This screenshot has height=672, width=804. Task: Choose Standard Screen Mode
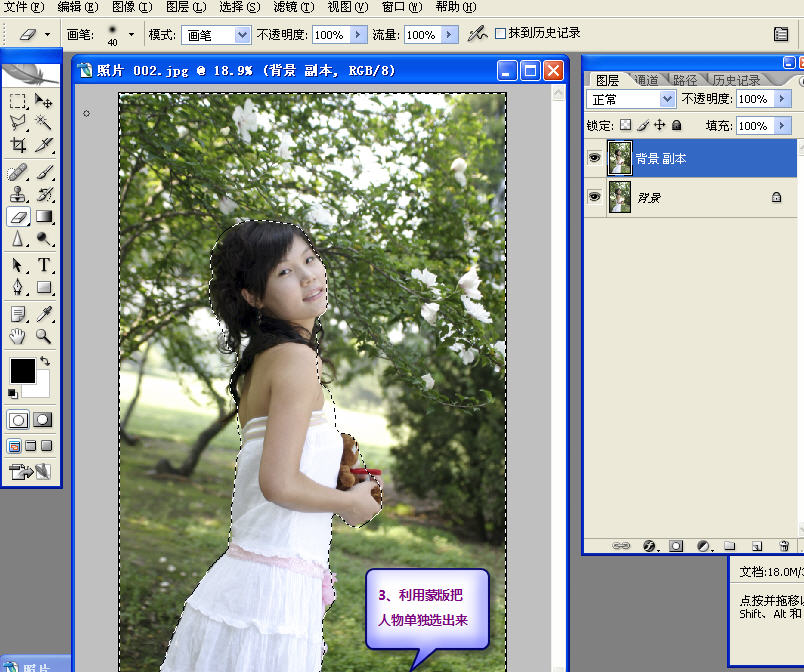click(x=14, y=446)
